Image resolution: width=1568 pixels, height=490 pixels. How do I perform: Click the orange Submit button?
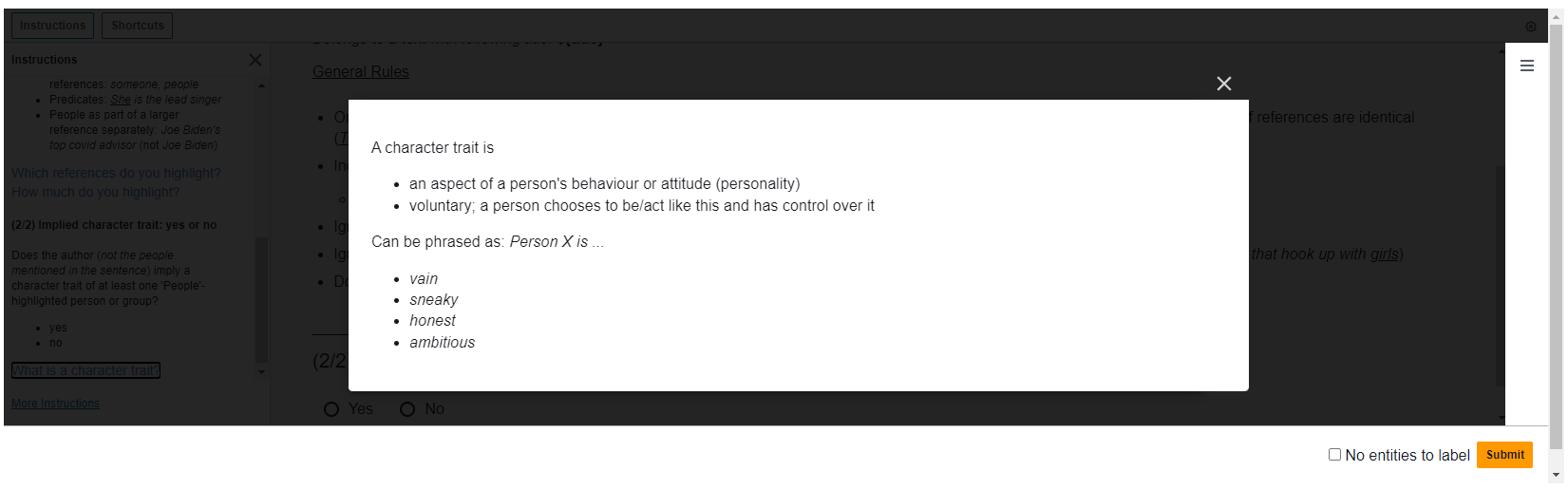tap(1504, 455)
